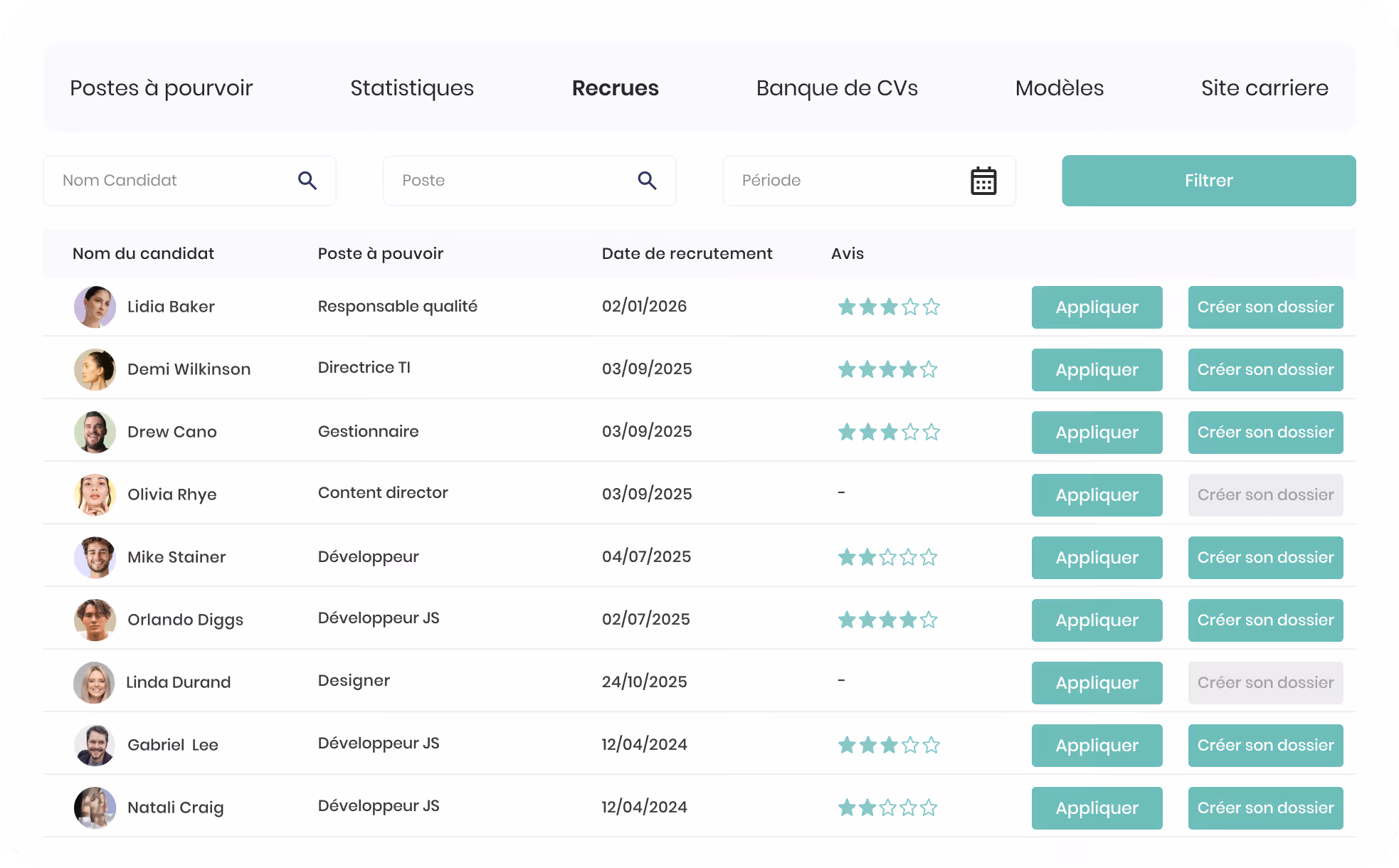Screen dimensions: 1399x868
Task: Click Appliquer for Olivia Rhye
Action: (x=1097, y=495)
